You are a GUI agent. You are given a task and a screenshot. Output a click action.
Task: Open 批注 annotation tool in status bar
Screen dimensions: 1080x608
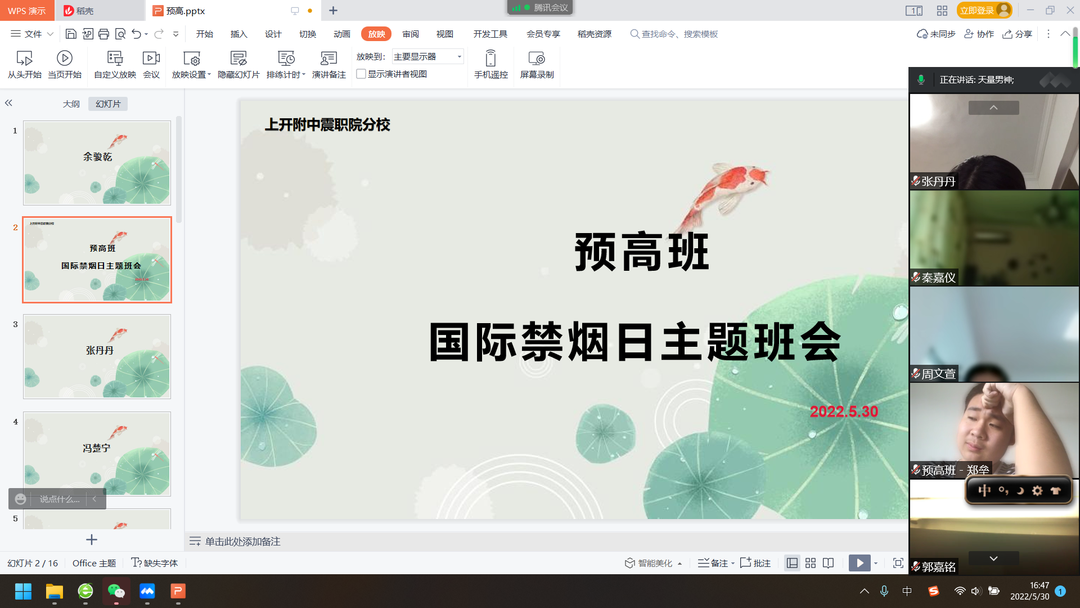coord(755,562)
